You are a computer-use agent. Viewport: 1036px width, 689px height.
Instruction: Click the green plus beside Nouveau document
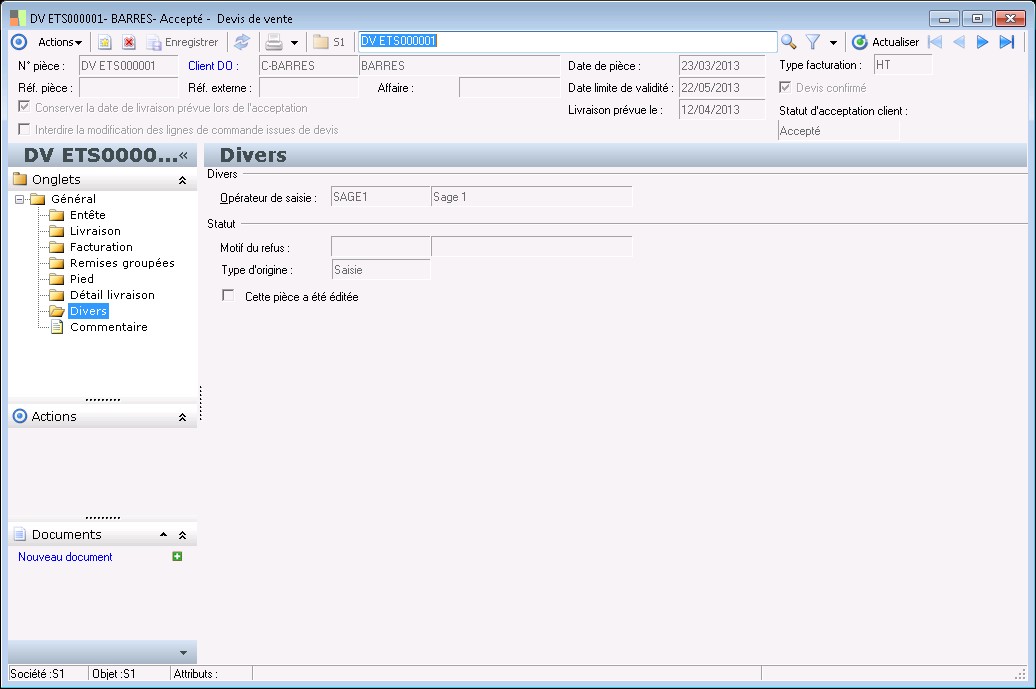tap(177, 557)
